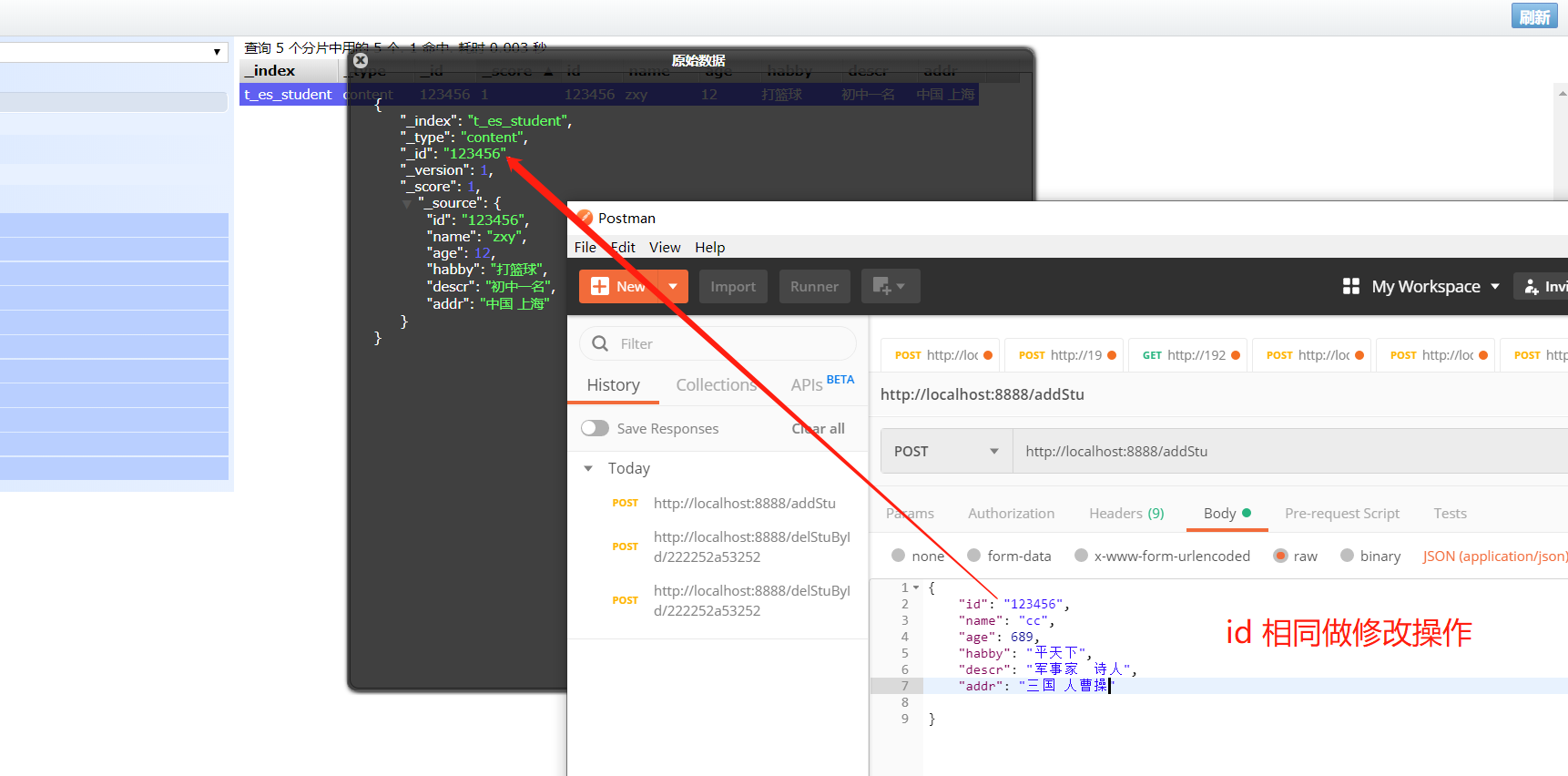The height and width of the screenshot is (776, 1568).
Task: Open the View menu in Postman
Action: point(665,248)
